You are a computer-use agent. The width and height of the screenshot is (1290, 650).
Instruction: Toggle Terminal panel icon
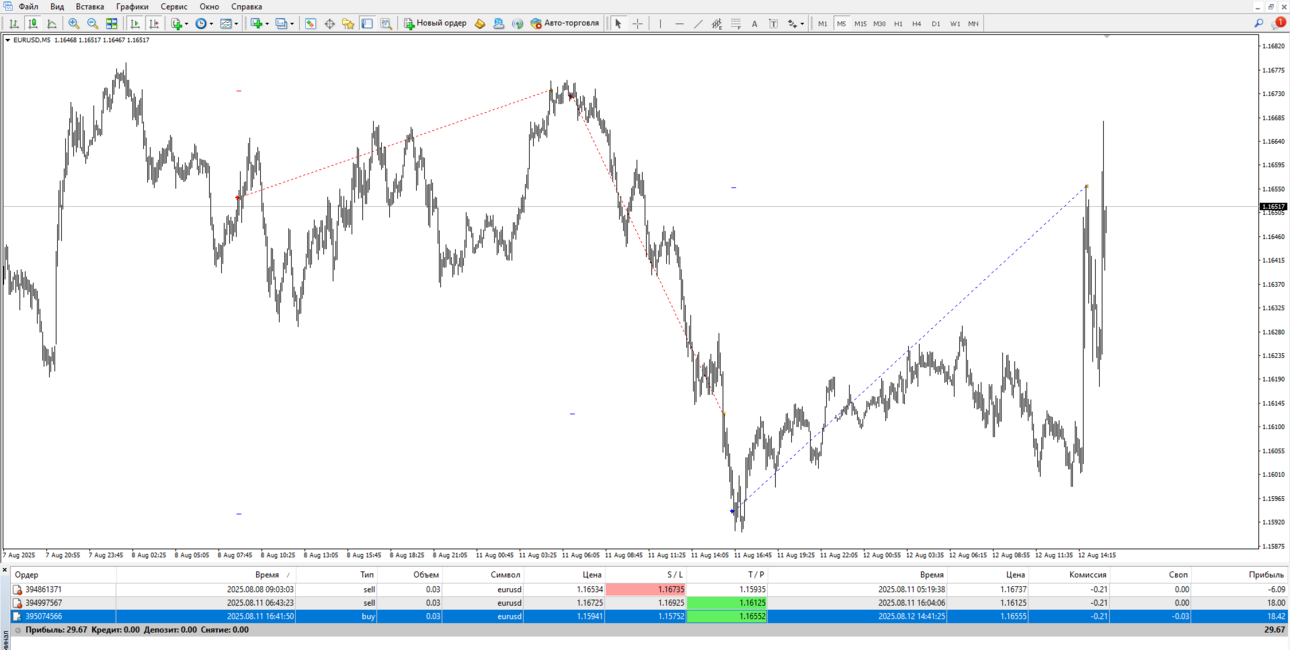point(367,23)
